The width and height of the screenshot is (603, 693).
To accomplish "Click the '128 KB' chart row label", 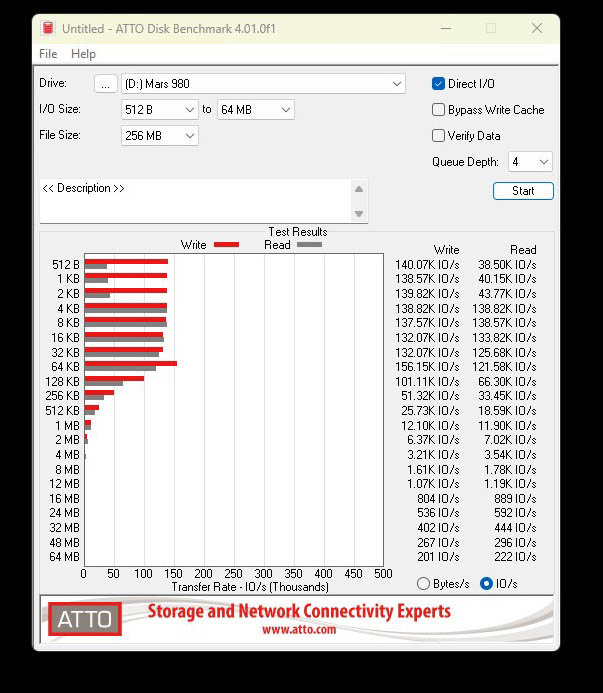I will pyautogui.click(x=62, y=381).
